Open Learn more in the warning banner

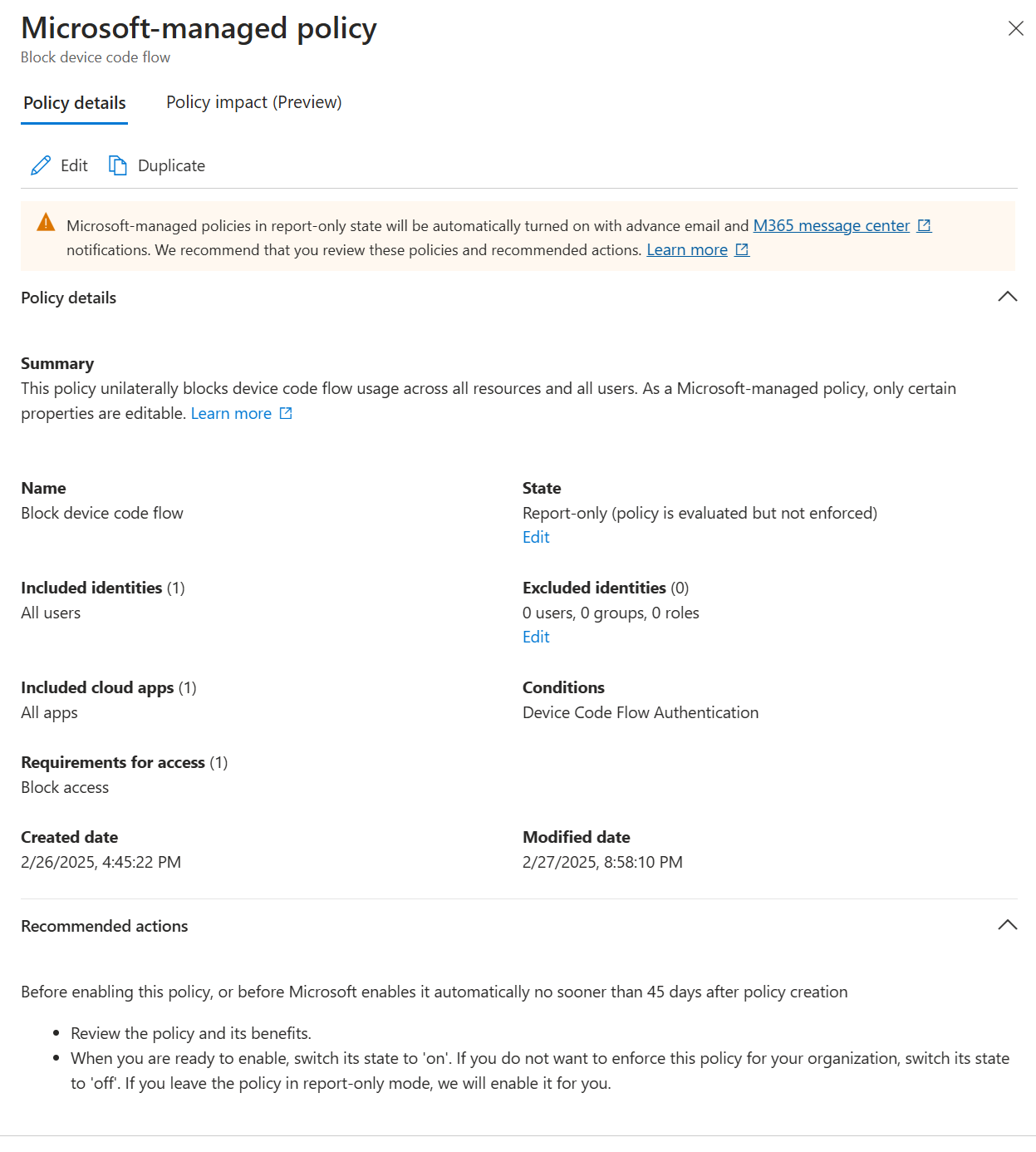[686, 249]
